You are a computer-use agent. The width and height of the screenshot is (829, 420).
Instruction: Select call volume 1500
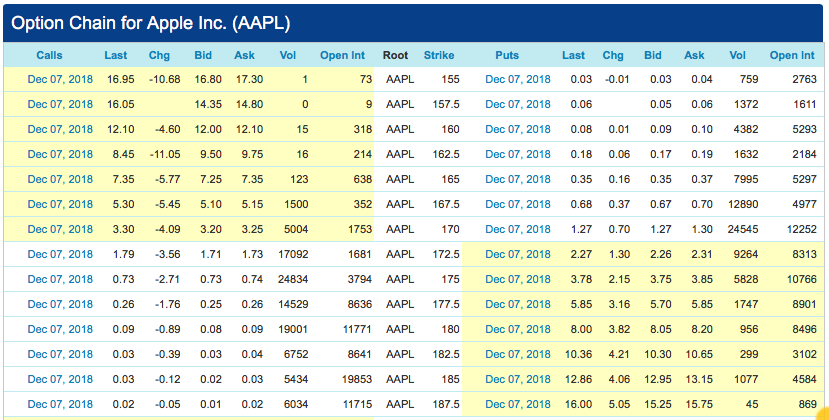[296, 204]
